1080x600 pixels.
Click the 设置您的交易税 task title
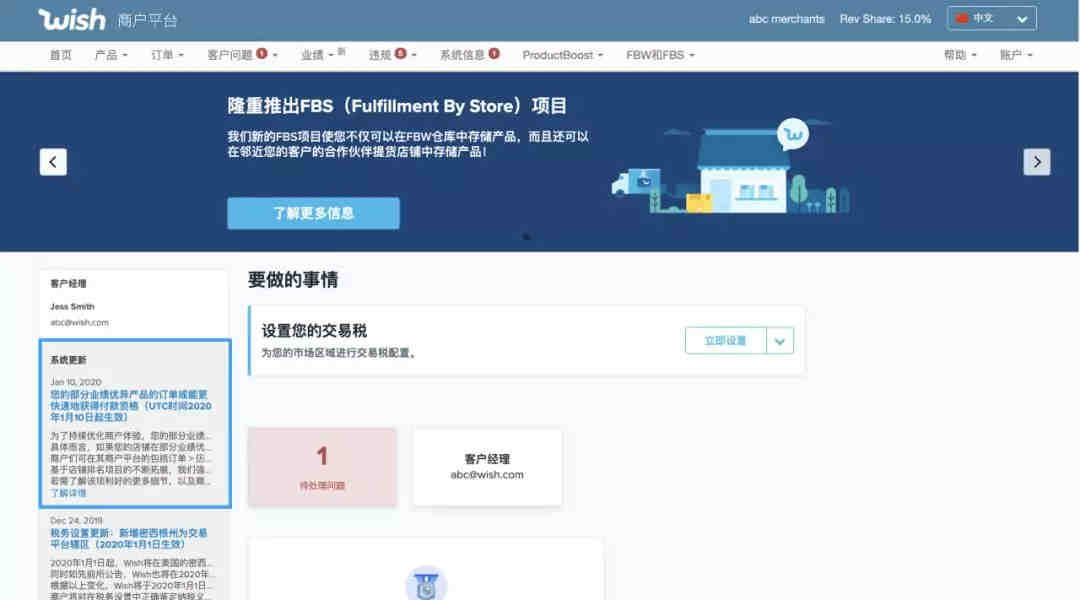[314, 331]
